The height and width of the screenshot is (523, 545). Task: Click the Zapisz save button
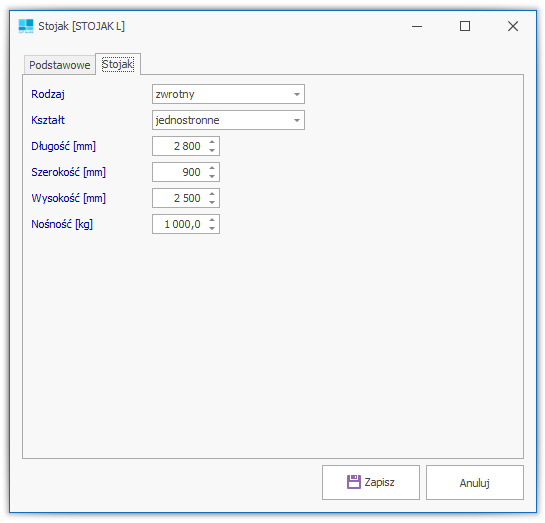(371, 482)
